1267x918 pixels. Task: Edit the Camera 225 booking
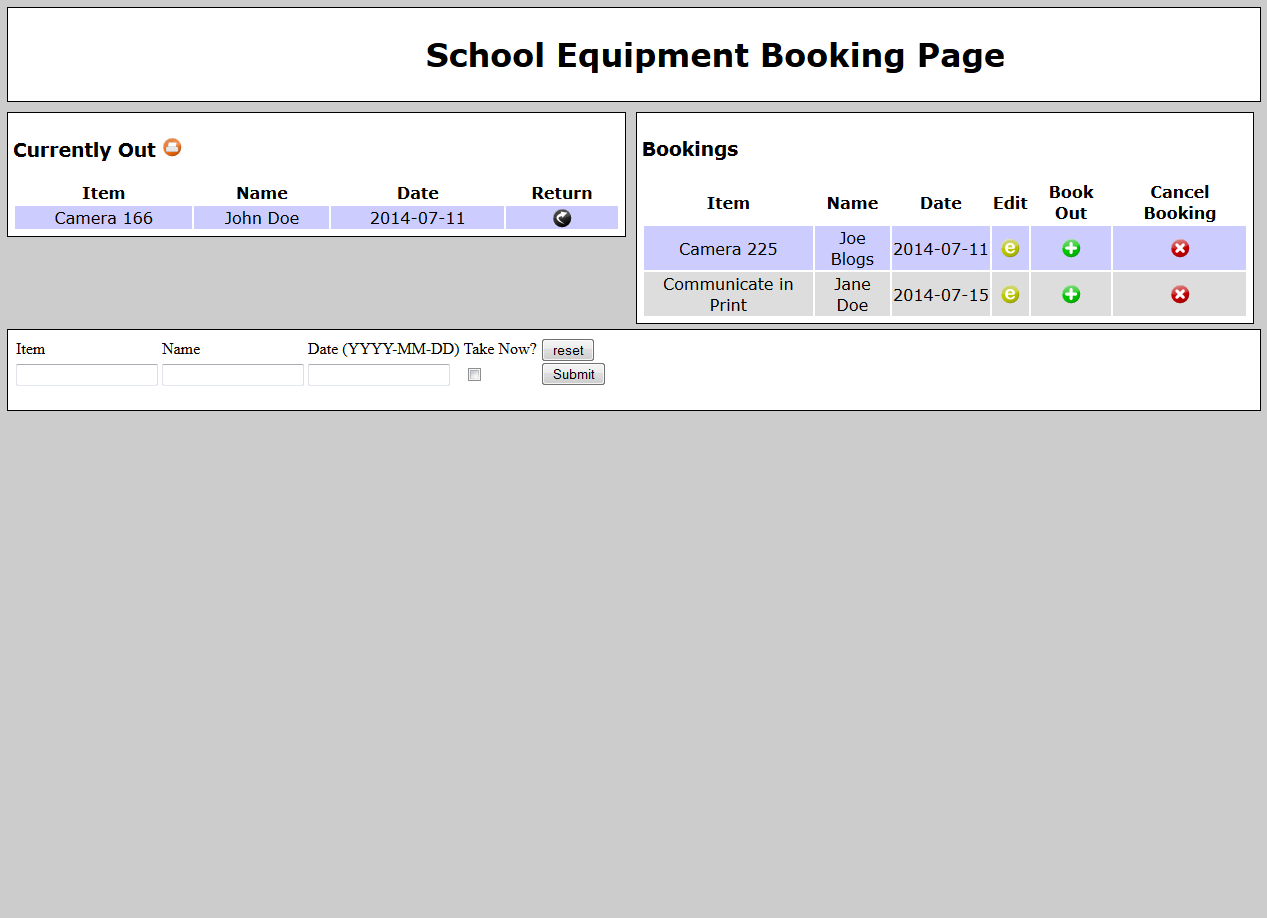coord(1010,248)
